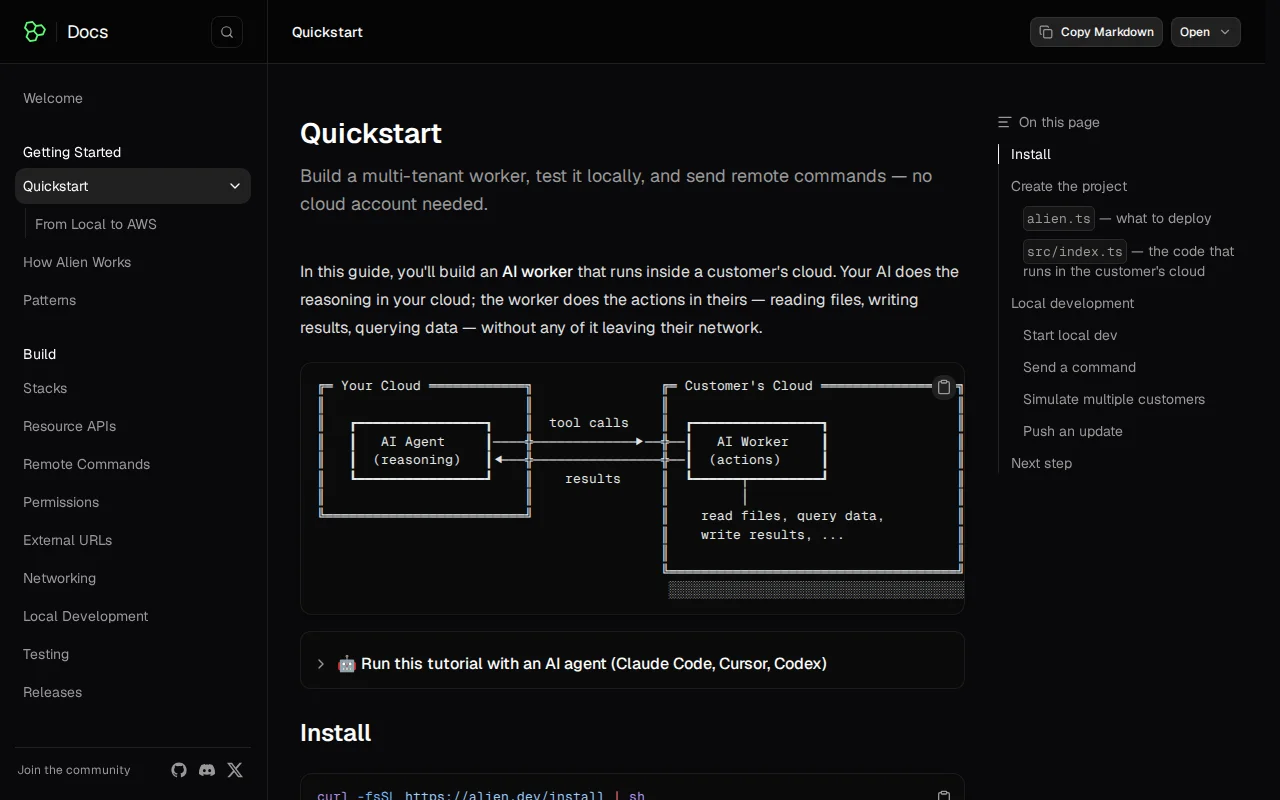The width and height of the screenshot is (1280, 800).
Task: Click the Quickstart page heading
Action: point(371,133)
